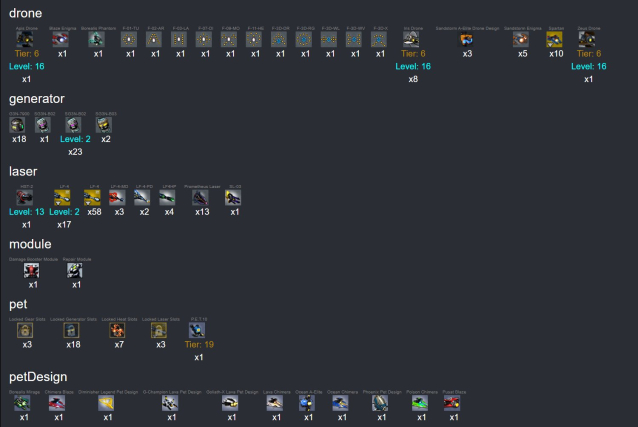
Task: Click the HST-2 laser icon
Action: pos(26,198)
